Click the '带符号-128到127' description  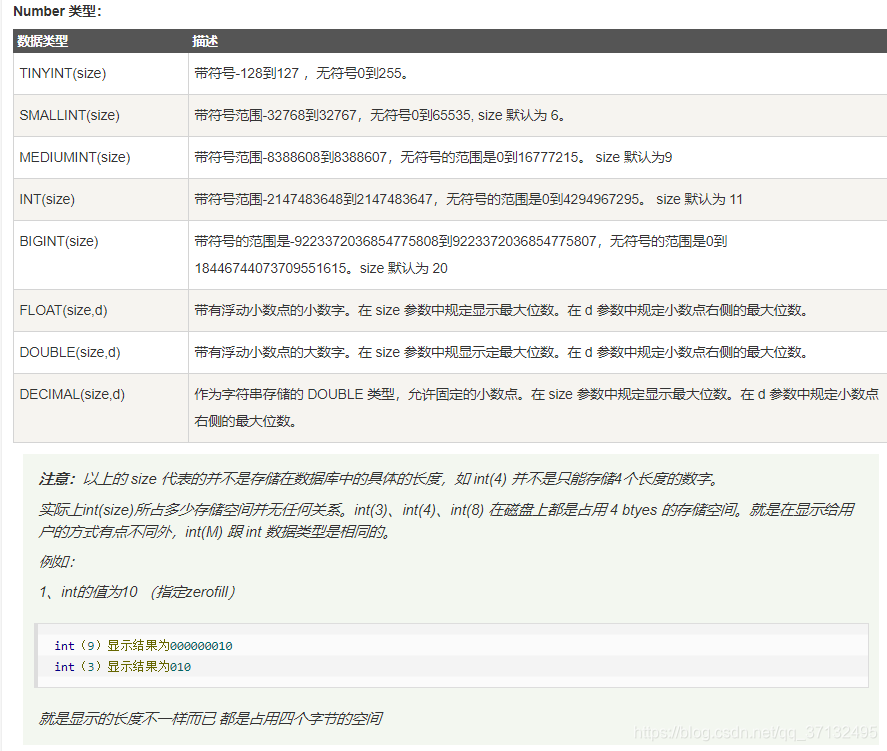click(x=301, y=74)
